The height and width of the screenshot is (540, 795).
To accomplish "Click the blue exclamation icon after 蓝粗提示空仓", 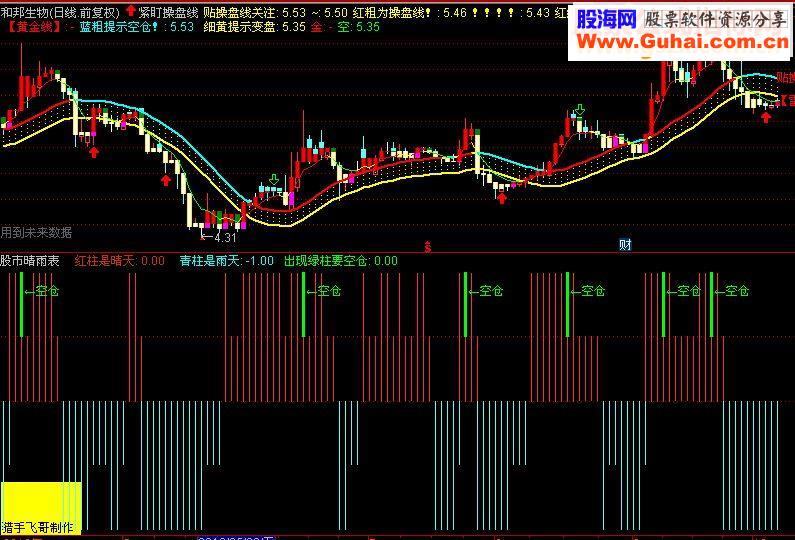I will click(x=155, y=27).
